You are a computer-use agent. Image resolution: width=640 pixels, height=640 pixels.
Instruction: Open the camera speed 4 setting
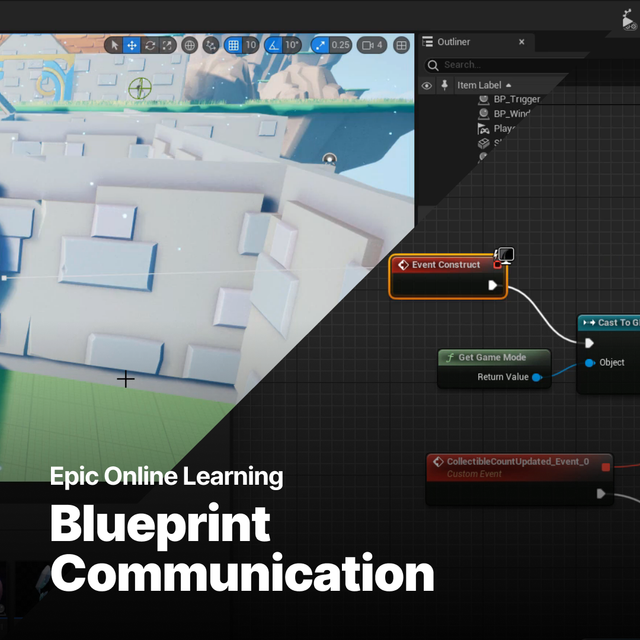tap(373, 45)
